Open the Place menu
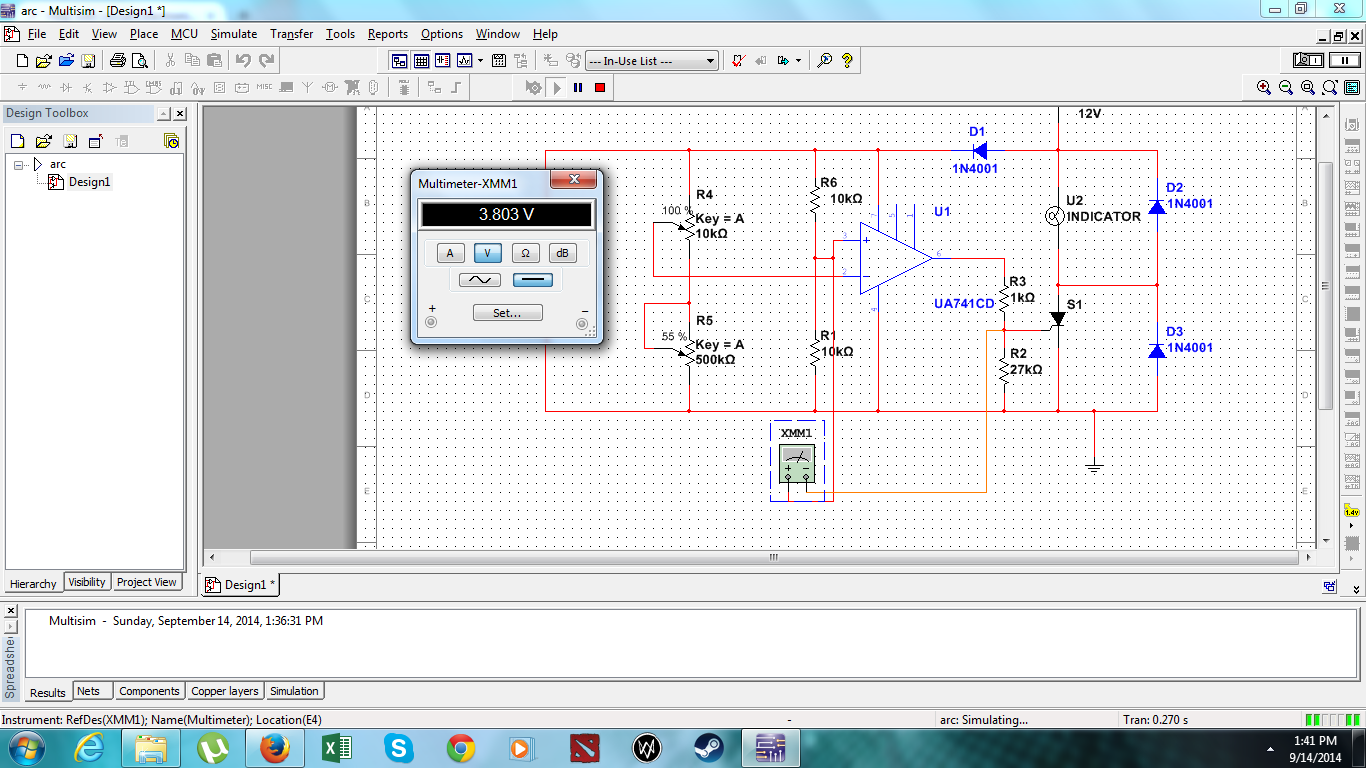Viewport: 1366px width, 768px height. coord(144,34)
